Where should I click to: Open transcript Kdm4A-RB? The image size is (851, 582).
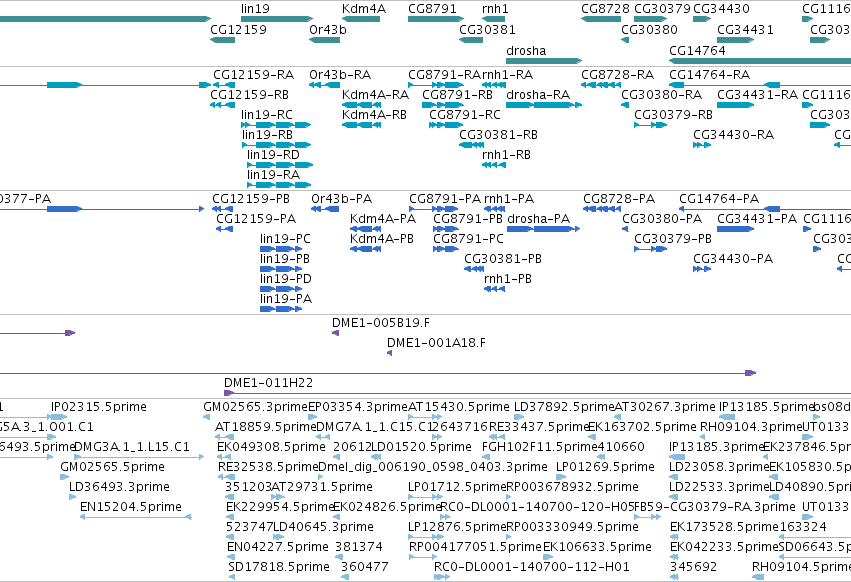374,115
